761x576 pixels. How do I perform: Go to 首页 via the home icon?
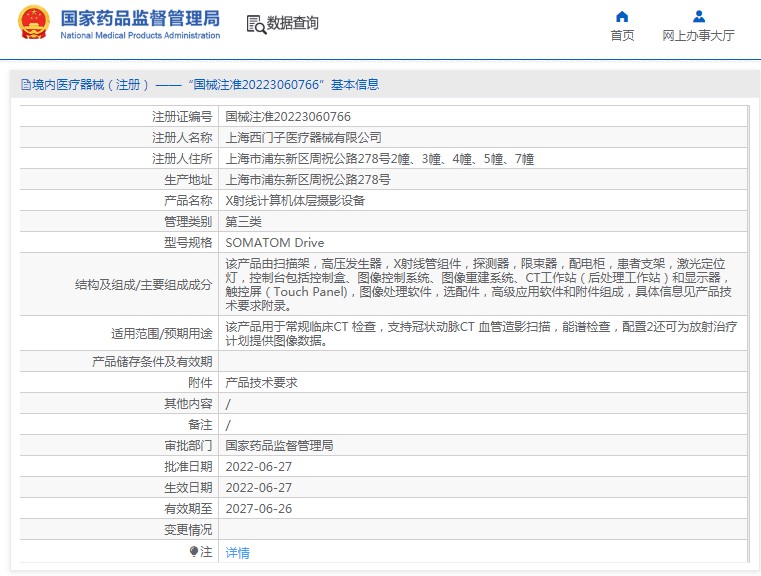tap(622, 17)
